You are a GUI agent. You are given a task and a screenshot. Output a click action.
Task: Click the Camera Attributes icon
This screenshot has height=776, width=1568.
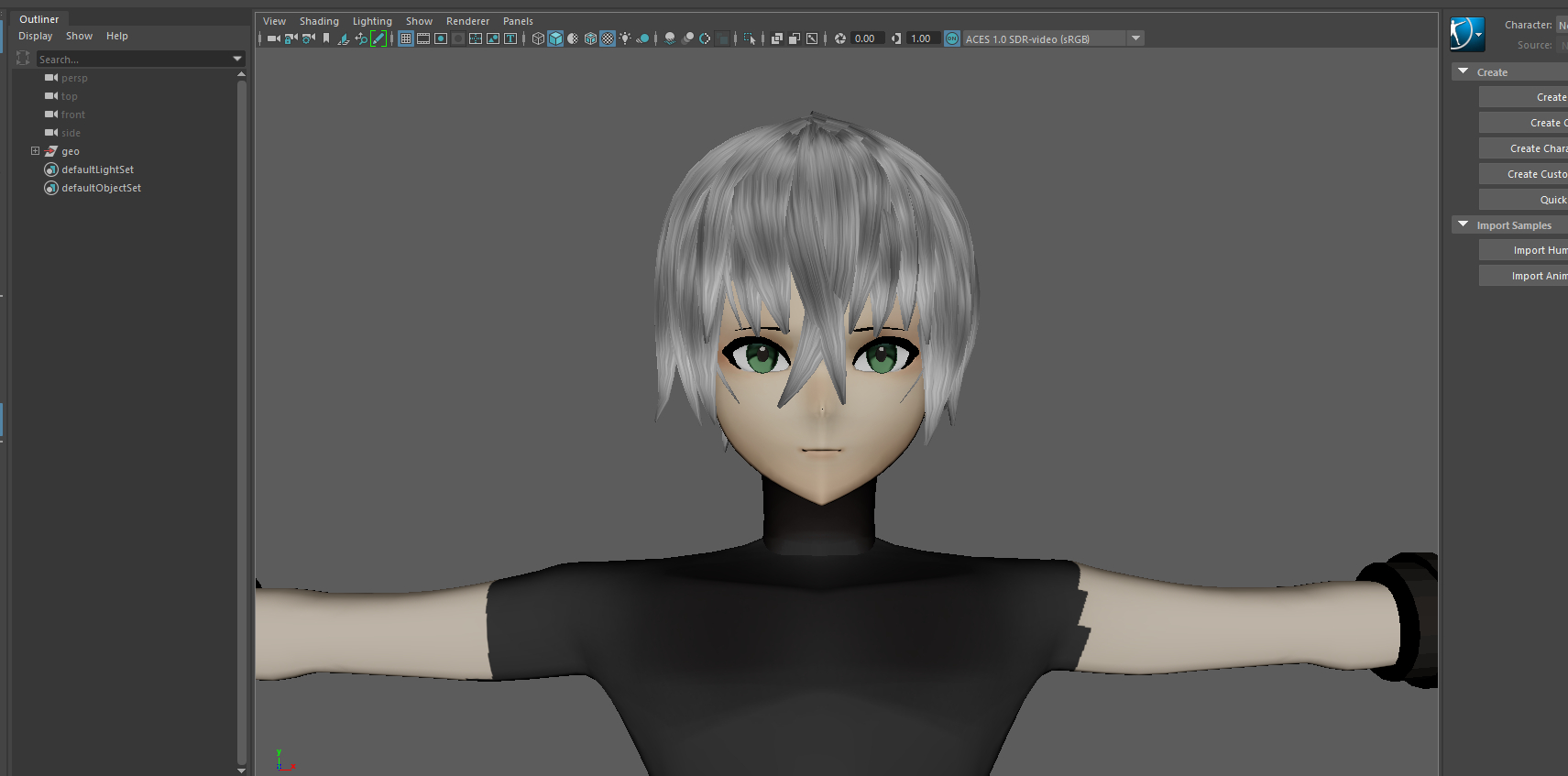tap(308, 38)
